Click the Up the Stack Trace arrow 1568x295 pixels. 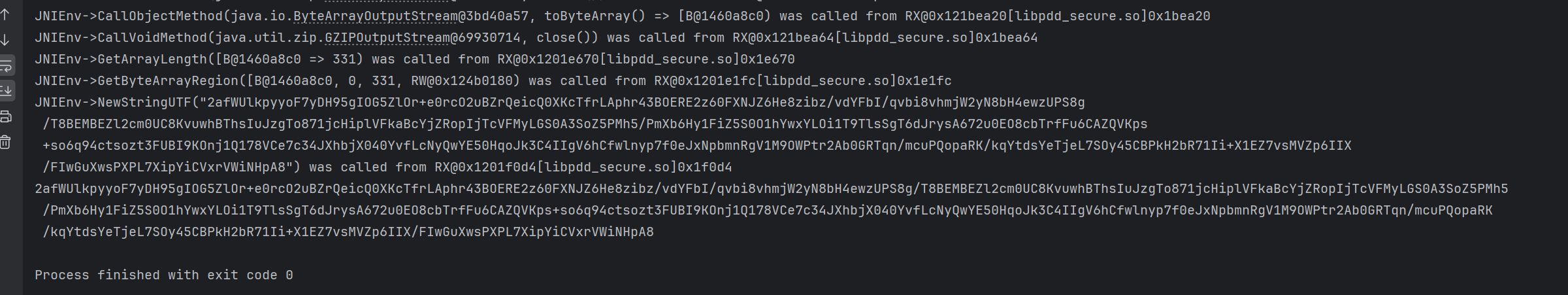6,14
